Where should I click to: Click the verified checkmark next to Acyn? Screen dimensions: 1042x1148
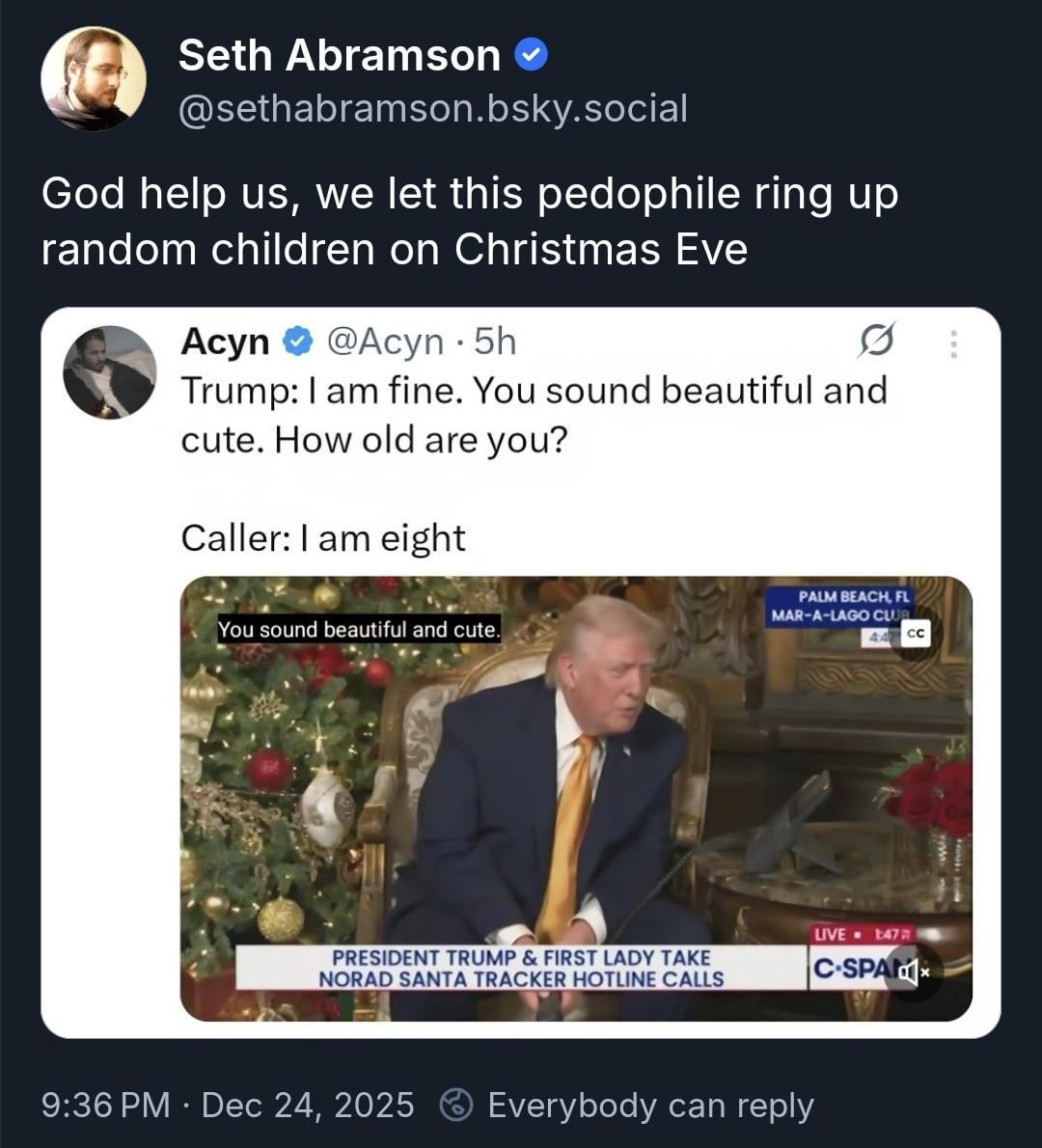pyautogui.click(x=297, y=342)
